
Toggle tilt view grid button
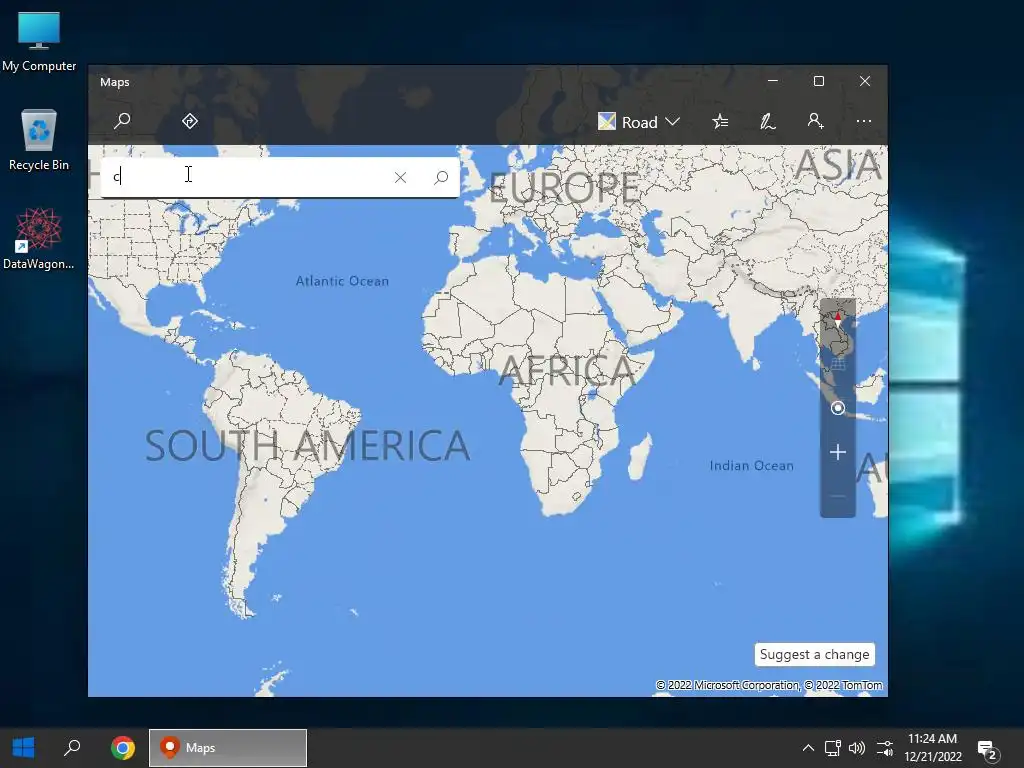click(838, 364)
